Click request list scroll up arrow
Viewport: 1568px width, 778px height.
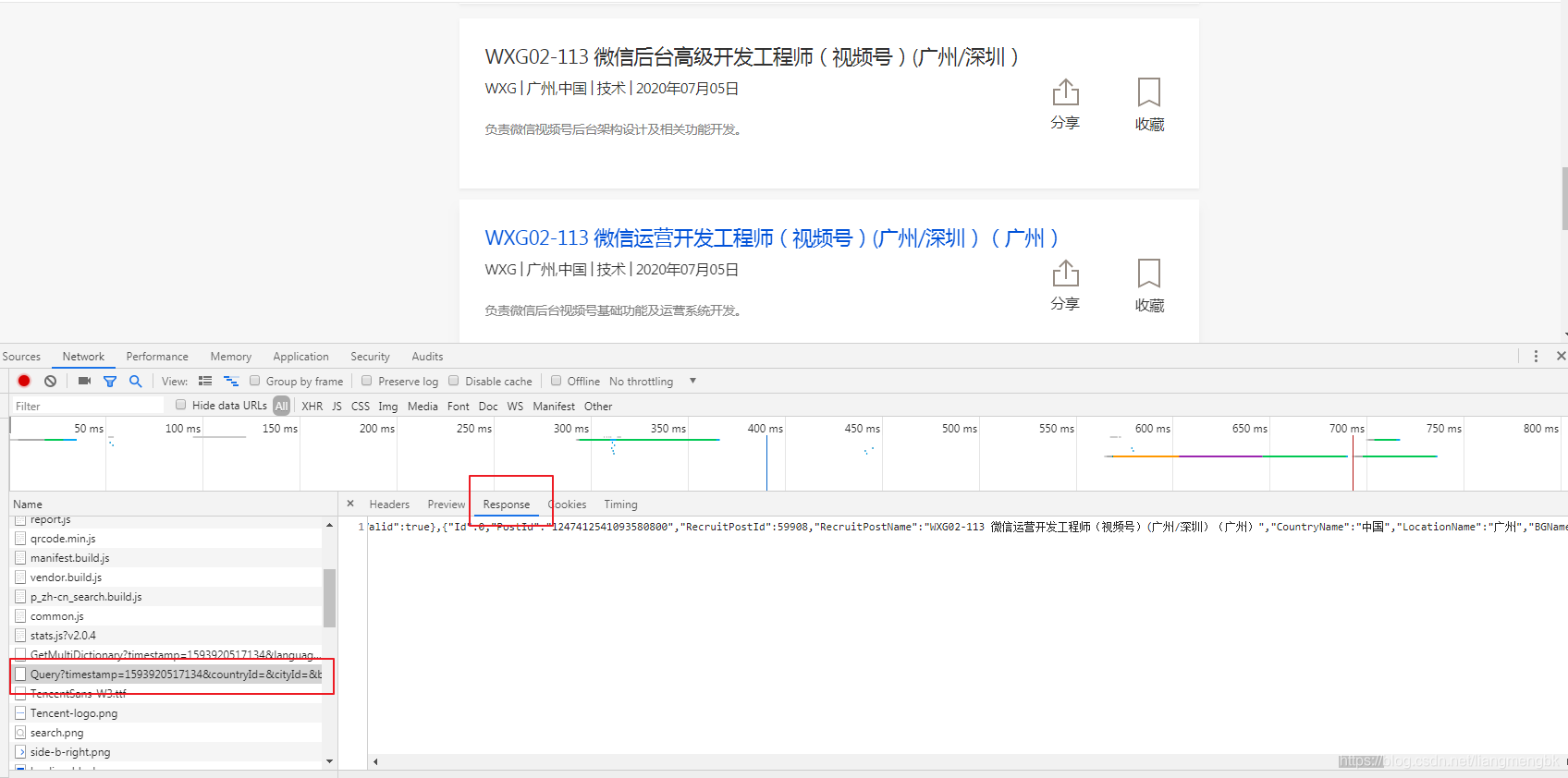[x=330, y=525]
